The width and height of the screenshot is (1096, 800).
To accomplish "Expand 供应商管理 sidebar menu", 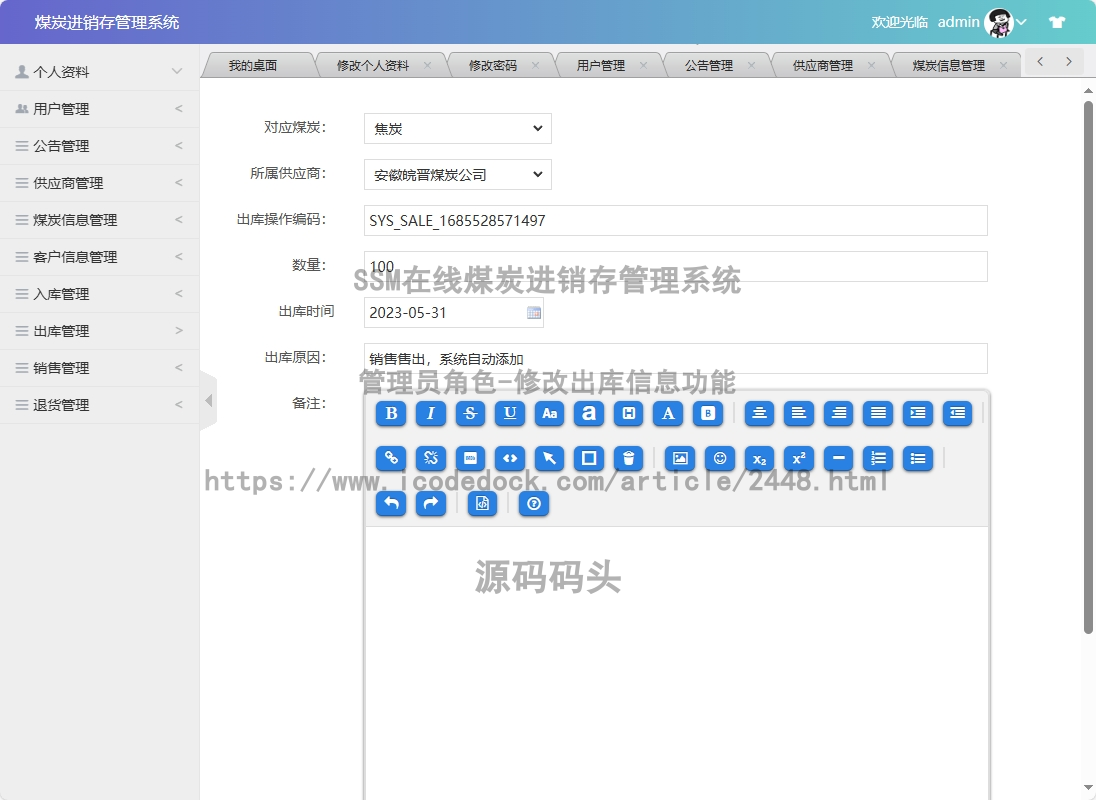I will click(x=99, y=183).
